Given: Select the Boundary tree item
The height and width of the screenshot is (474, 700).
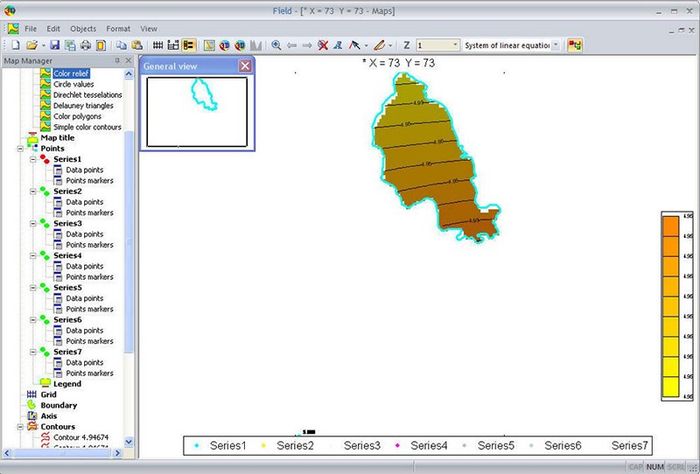Looking at the screenshot, I should (58, 405).
